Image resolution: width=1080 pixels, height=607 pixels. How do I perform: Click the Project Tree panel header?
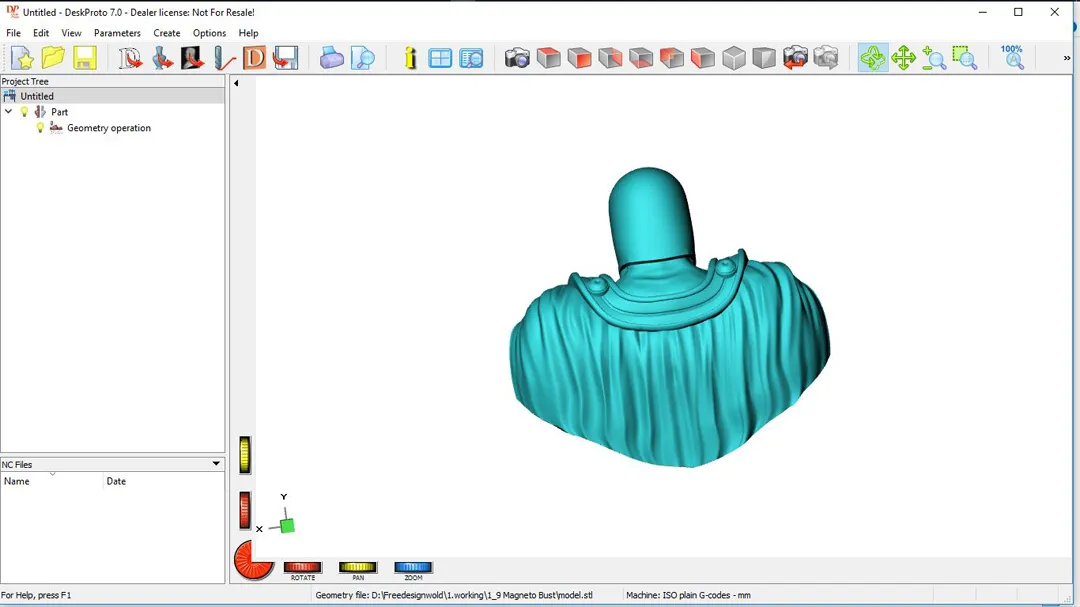coord(112,81)
